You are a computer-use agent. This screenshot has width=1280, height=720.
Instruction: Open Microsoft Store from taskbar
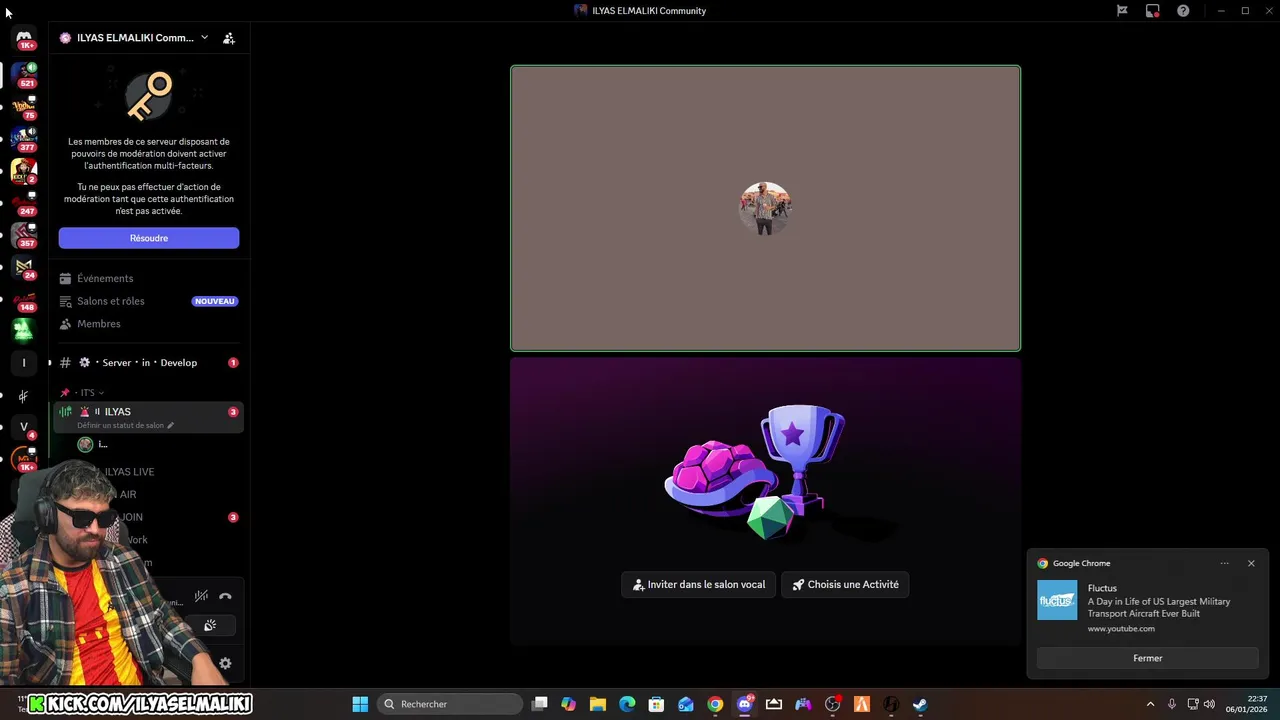656,704
